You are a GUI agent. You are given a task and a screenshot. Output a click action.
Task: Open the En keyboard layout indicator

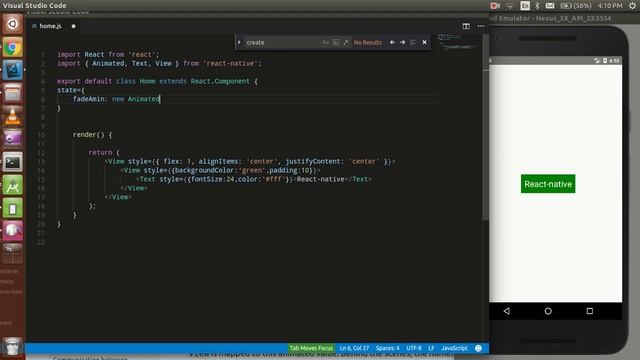(x=525, y=6)
